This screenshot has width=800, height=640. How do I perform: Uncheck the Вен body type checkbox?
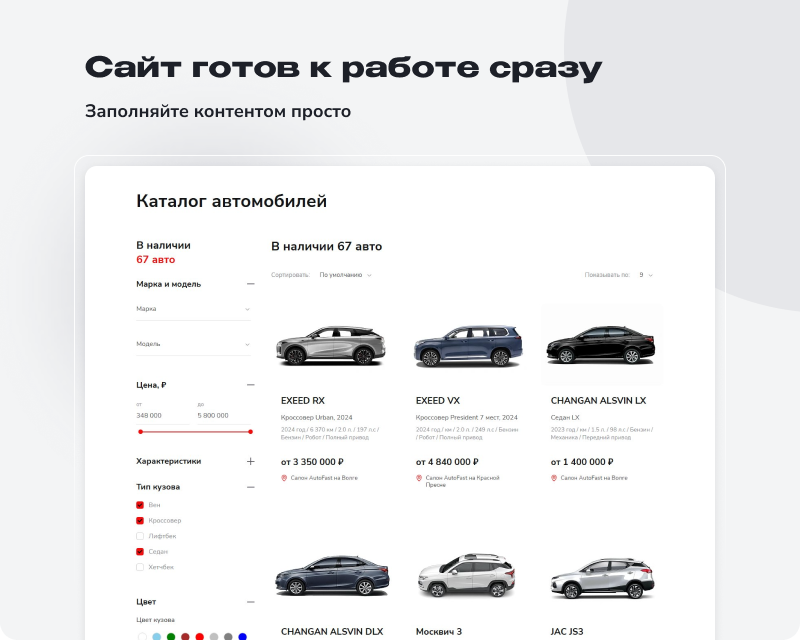(x=140, y=505)
